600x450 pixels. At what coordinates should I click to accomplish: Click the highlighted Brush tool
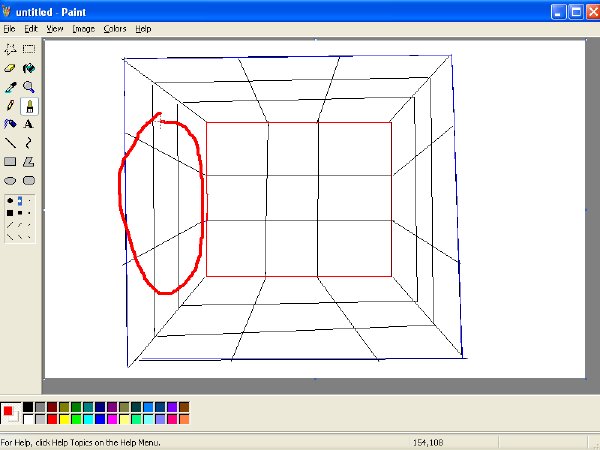29,106
